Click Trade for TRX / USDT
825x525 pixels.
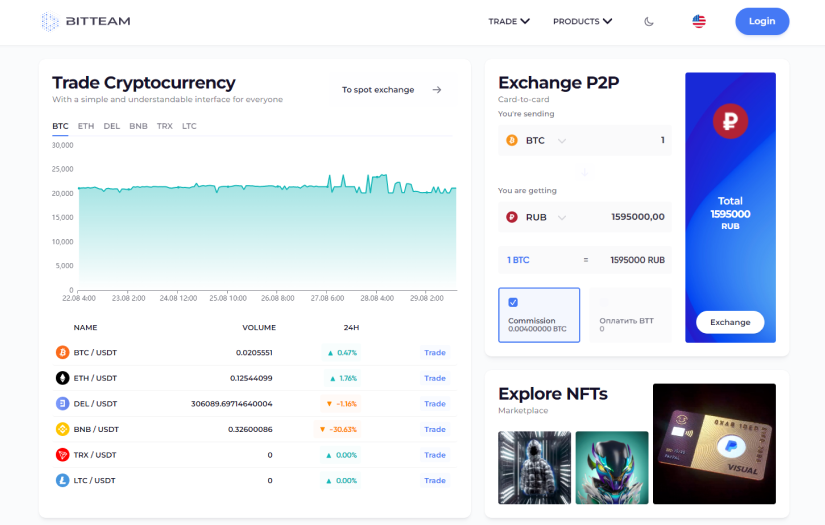tap(435, 455)
